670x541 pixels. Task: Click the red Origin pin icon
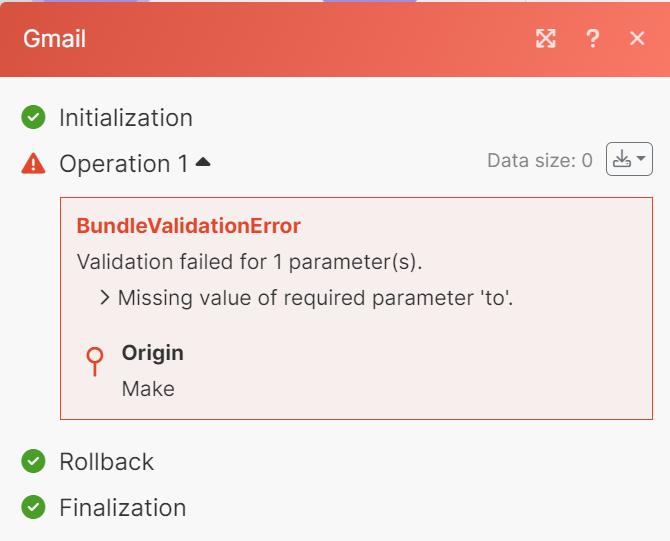click(95, 361)
